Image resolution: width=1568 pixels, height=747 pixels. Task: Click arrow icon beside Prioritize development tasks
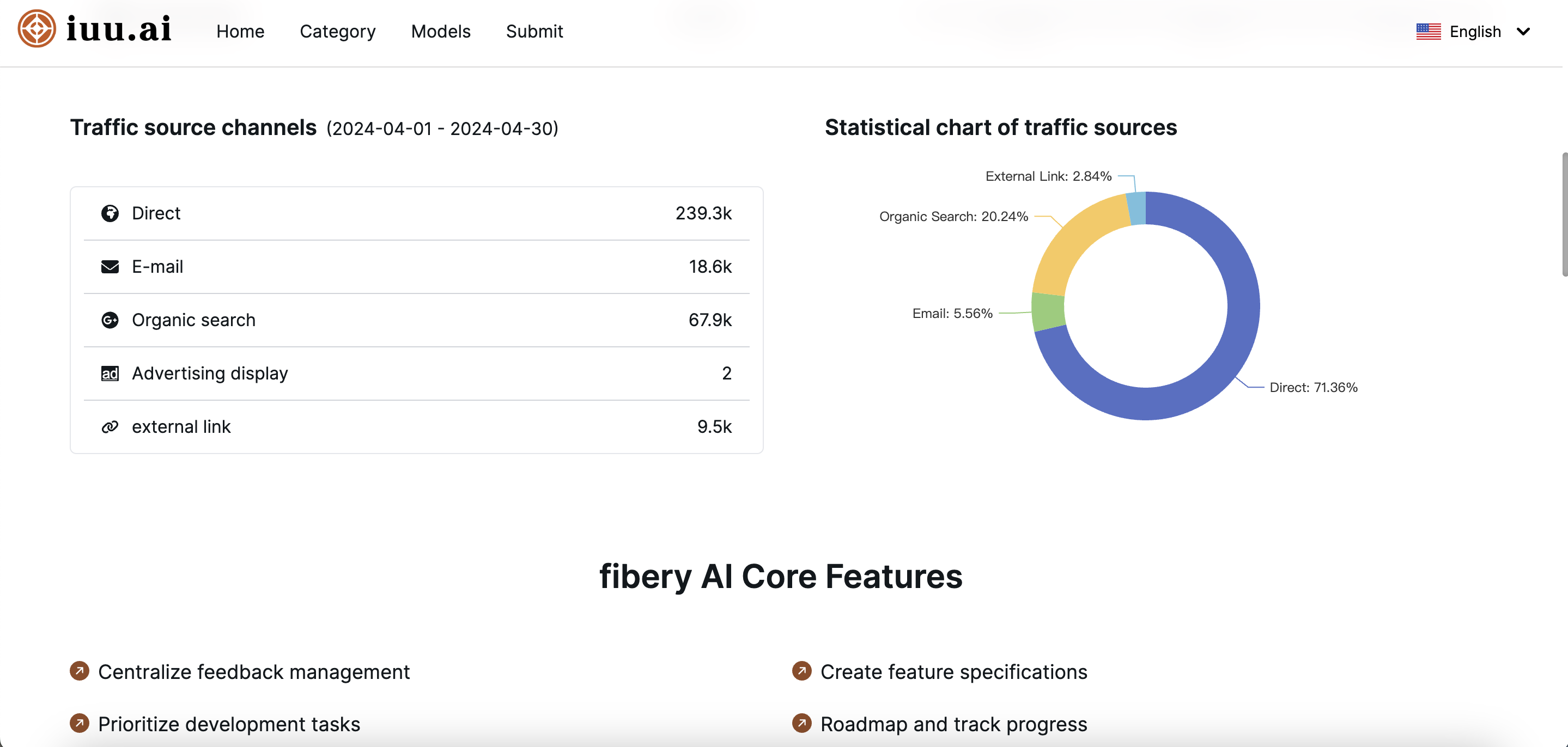point(79,723)
